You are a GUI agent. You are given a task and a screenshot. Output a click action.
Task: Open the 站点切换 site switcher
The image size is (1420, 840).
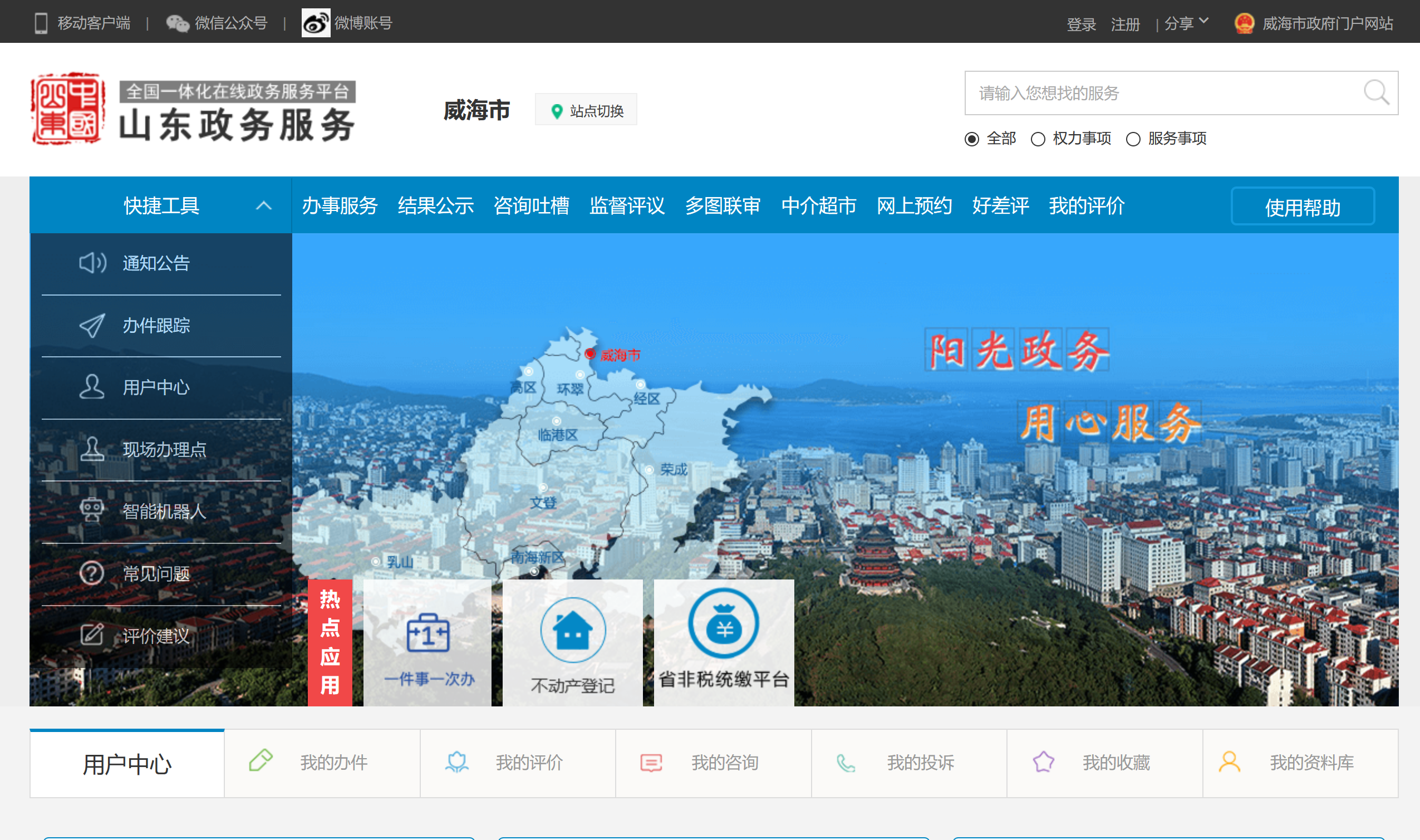[586, 110]
